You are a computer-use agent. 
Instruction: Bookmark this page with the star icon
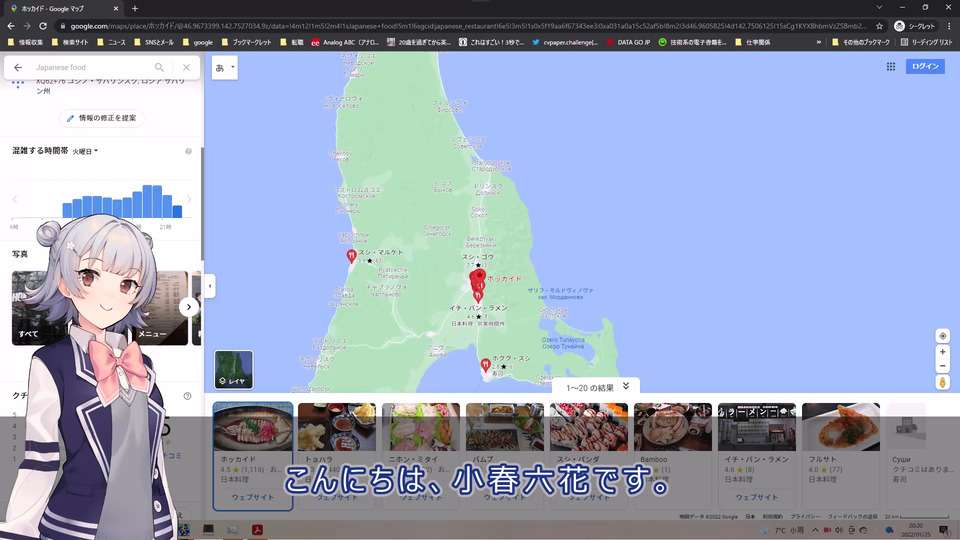coord(879,26)
